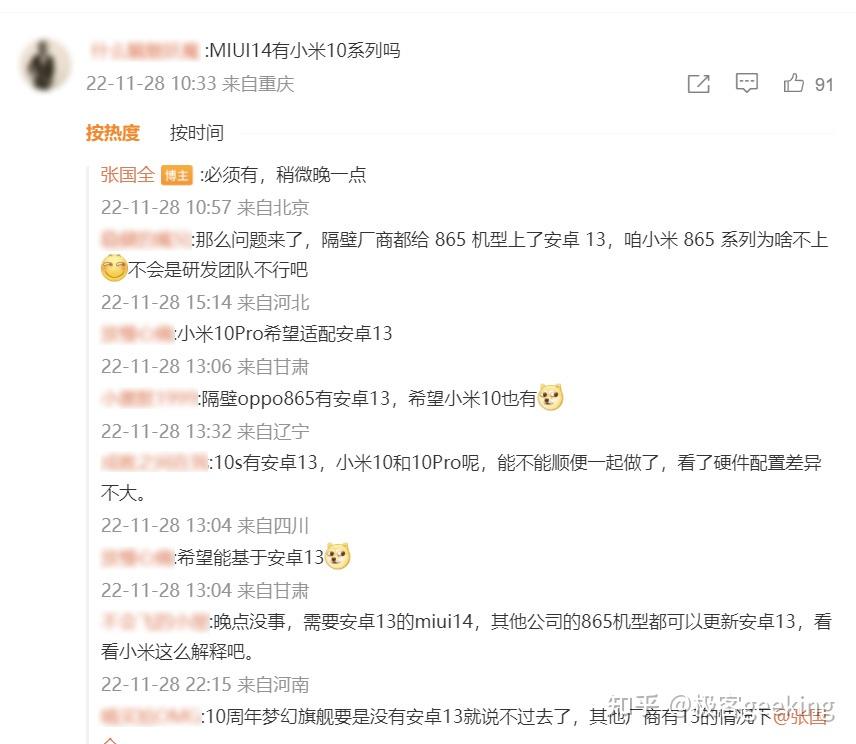
Task: Click the smiling emoji before 不会是研发团队不行吧
Action: pos(114,269)
